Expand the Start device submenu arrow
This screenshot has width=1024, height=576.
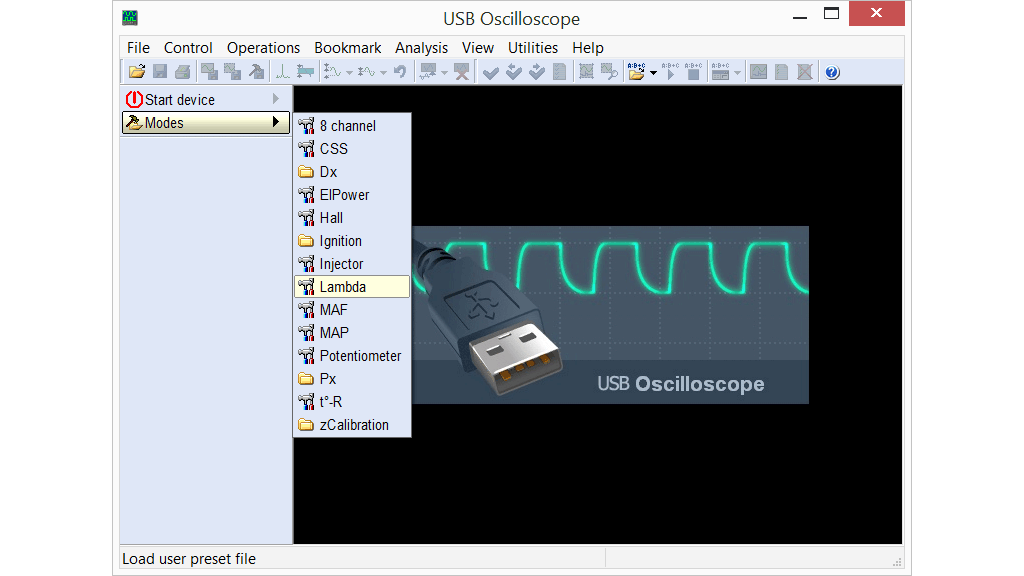(276, 99)
